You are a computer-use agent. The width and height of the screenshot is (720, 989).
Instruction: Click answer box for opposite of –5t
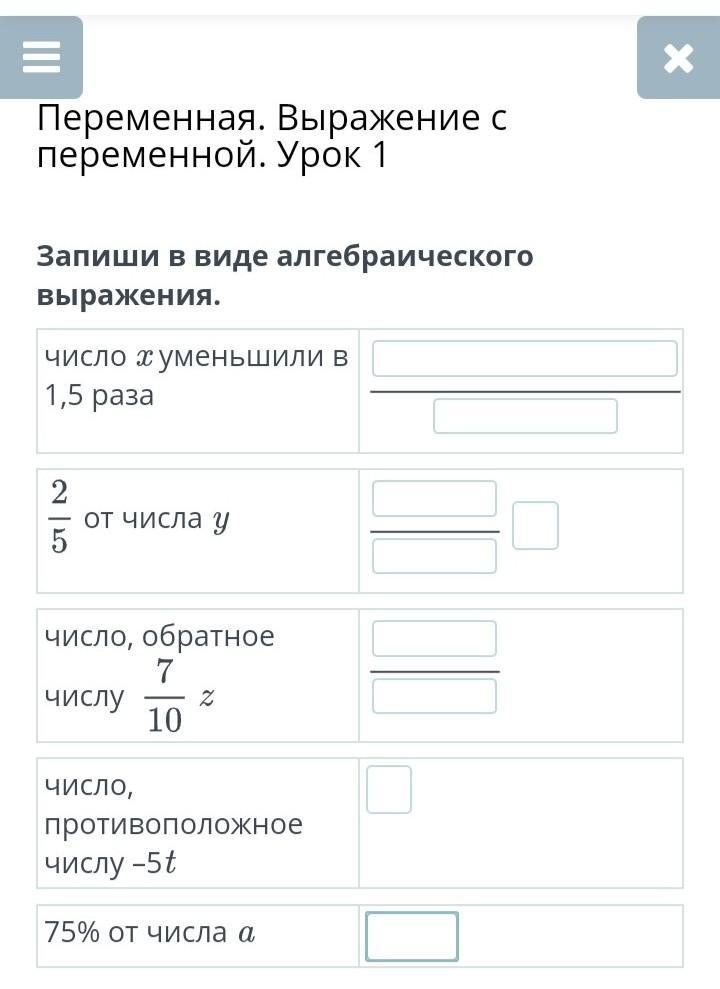pyautogui.click(x=389, y=789)
